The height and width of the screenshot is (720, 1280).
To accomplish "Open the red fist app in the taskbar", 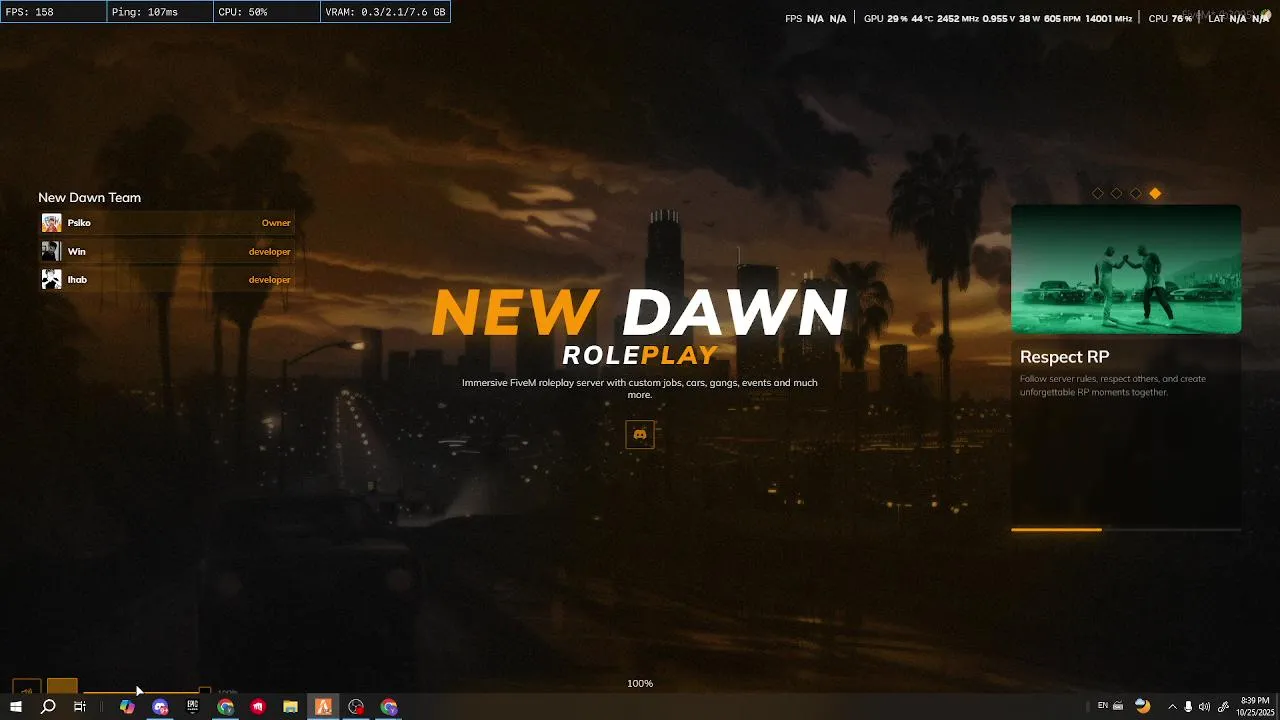I will tap(258, 707).
